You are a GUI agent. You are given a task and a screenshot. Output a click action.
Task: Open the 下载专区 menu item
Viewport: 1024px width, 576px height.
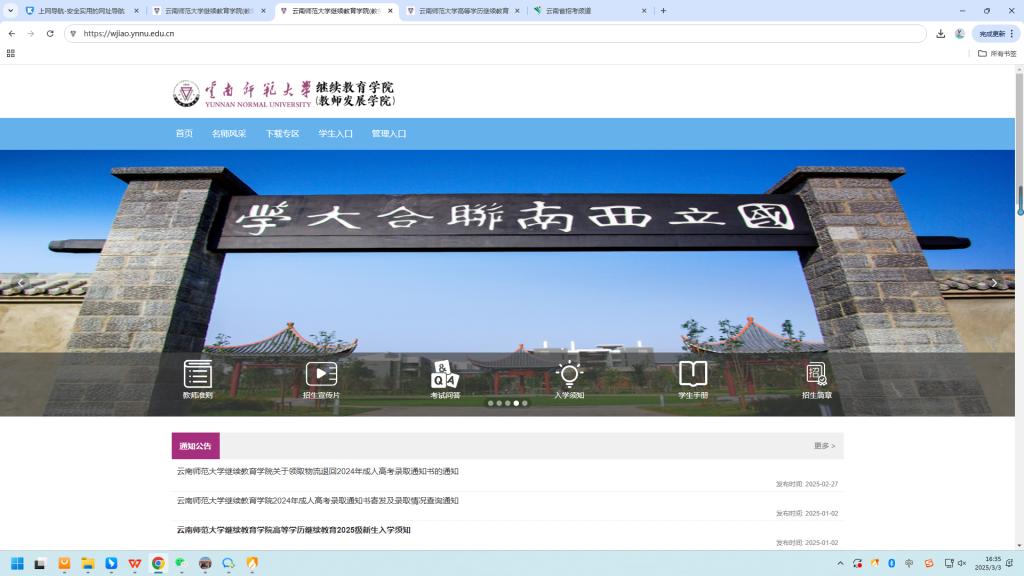tap(282, 134)
